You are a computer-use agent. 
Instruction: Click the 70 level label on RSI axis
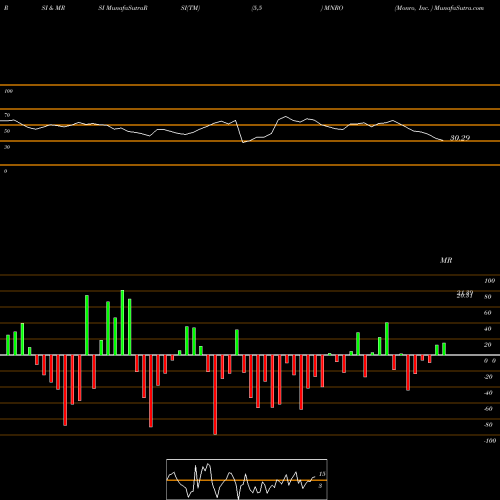7,115
